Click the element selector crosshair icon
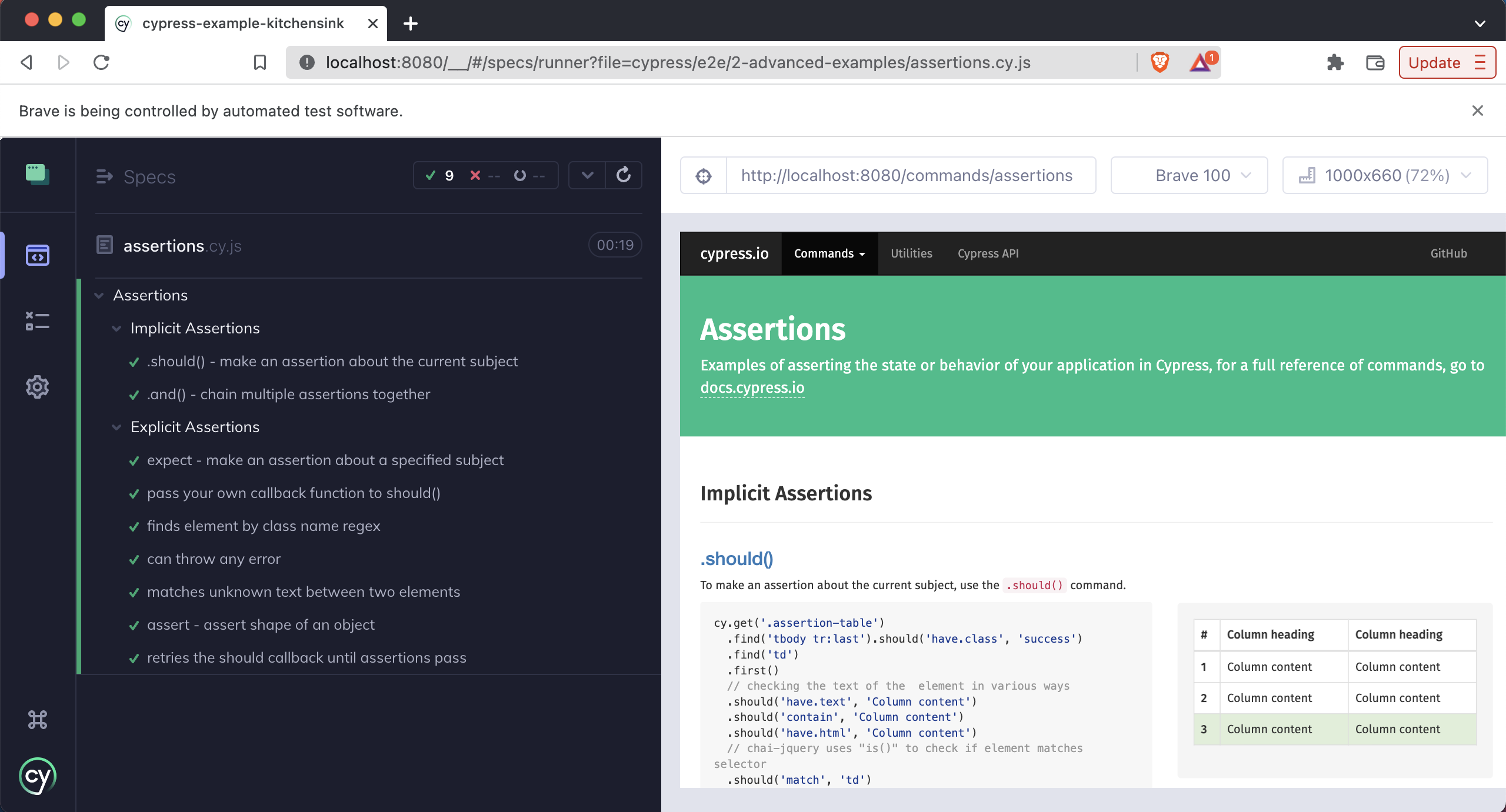 [704, 176]
